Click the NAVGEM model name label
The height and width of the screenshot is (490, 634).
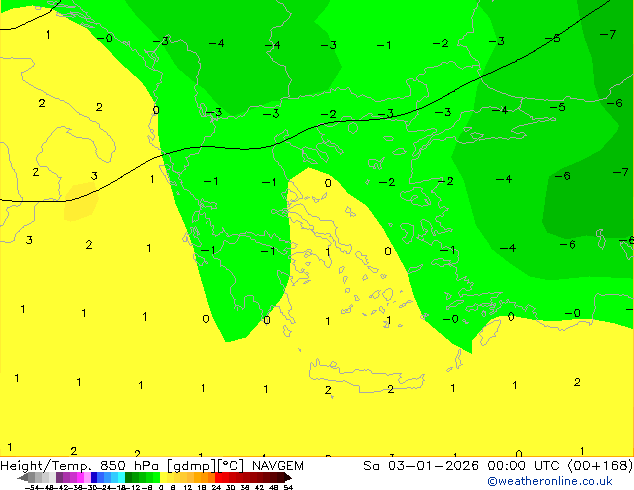[x=277, y=466]
